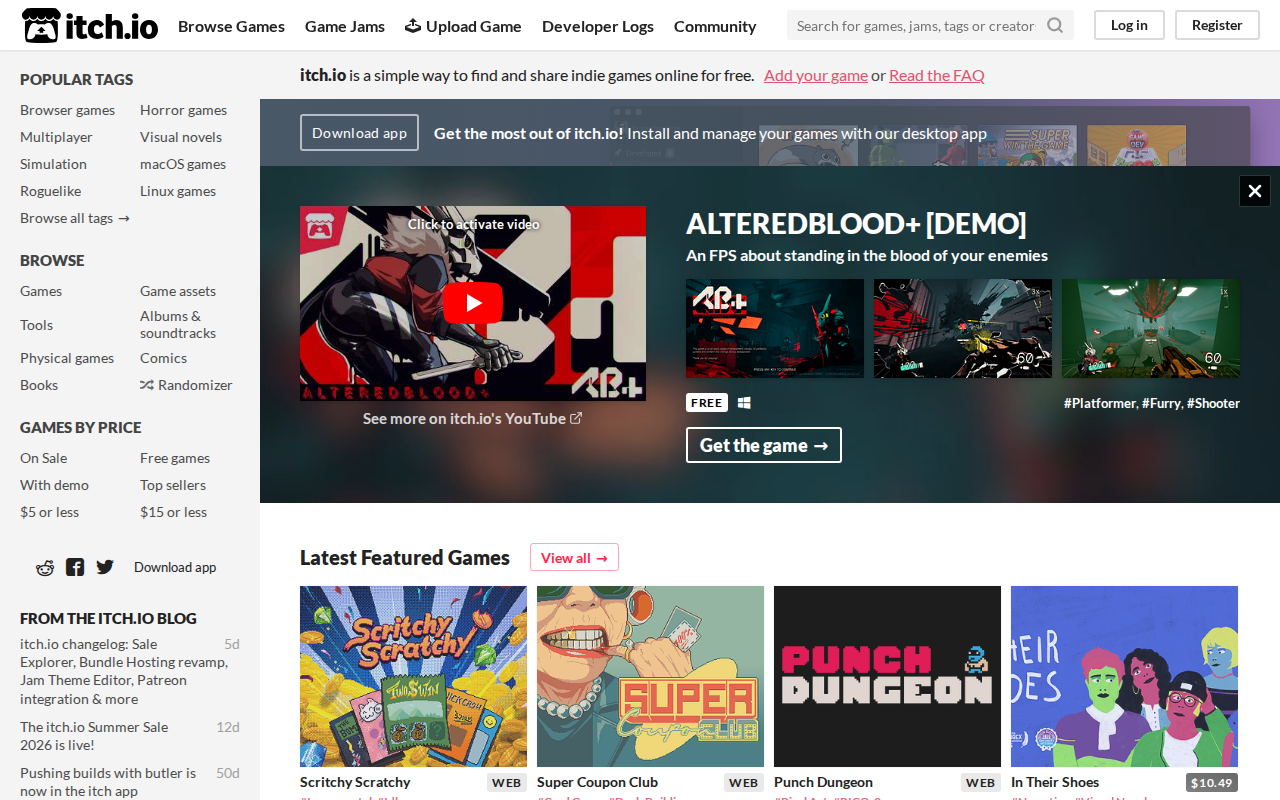Show games $5 or less
The width and height of the screenshot is (1280, 800).
coord(49,512)
